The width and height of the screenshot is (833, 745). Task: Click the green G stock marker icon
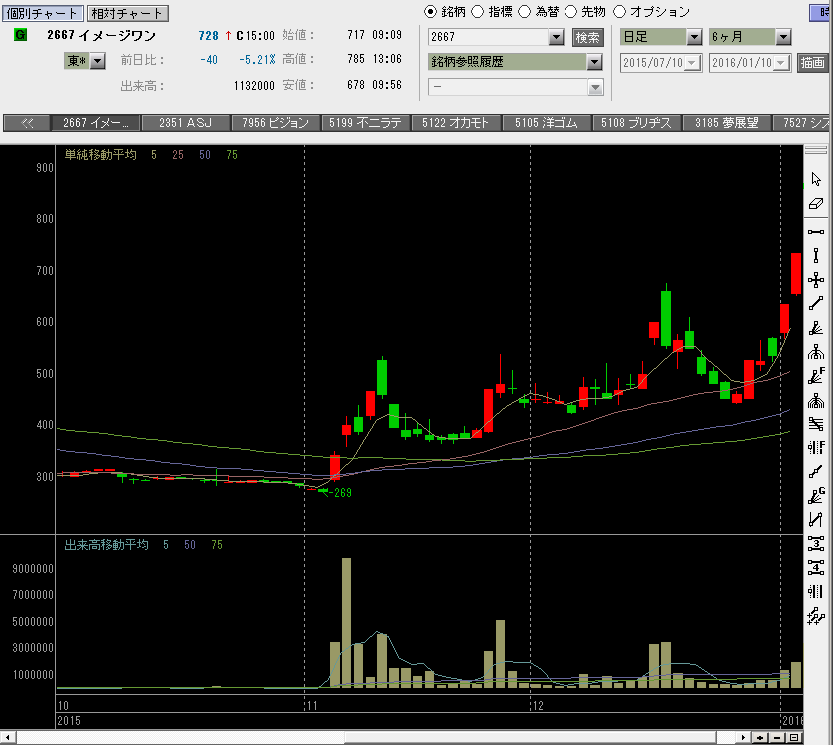tap(20, 35)
